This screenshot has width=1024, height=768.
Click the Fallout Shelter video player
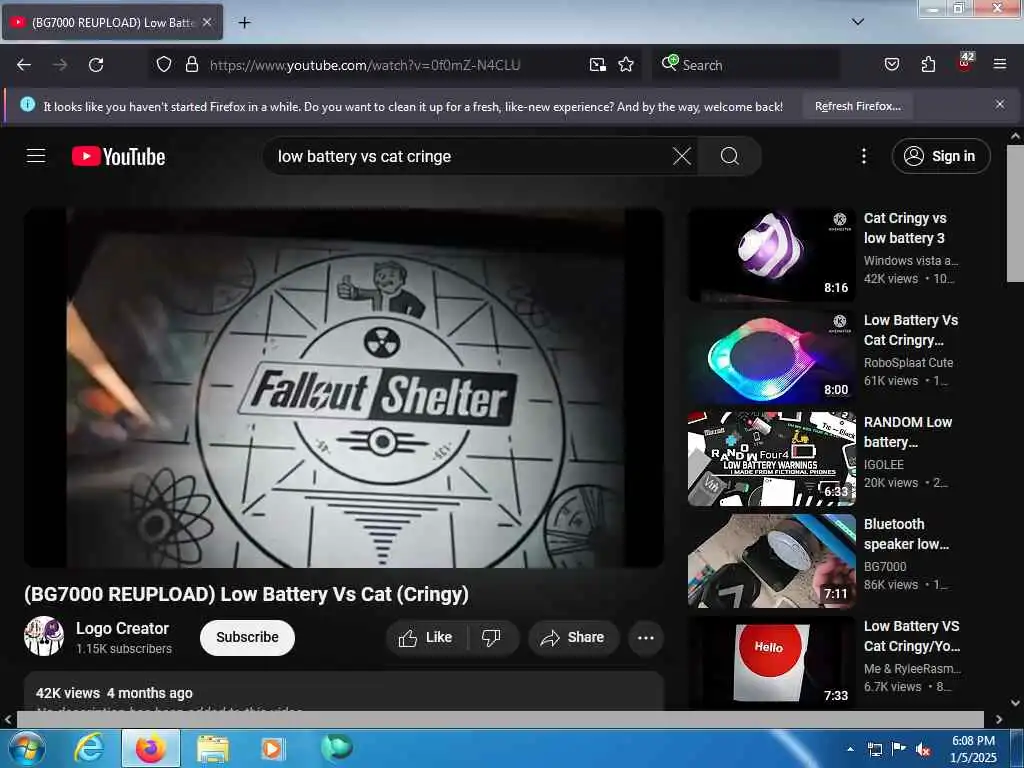pyautogui.click(x=344, y=388)
